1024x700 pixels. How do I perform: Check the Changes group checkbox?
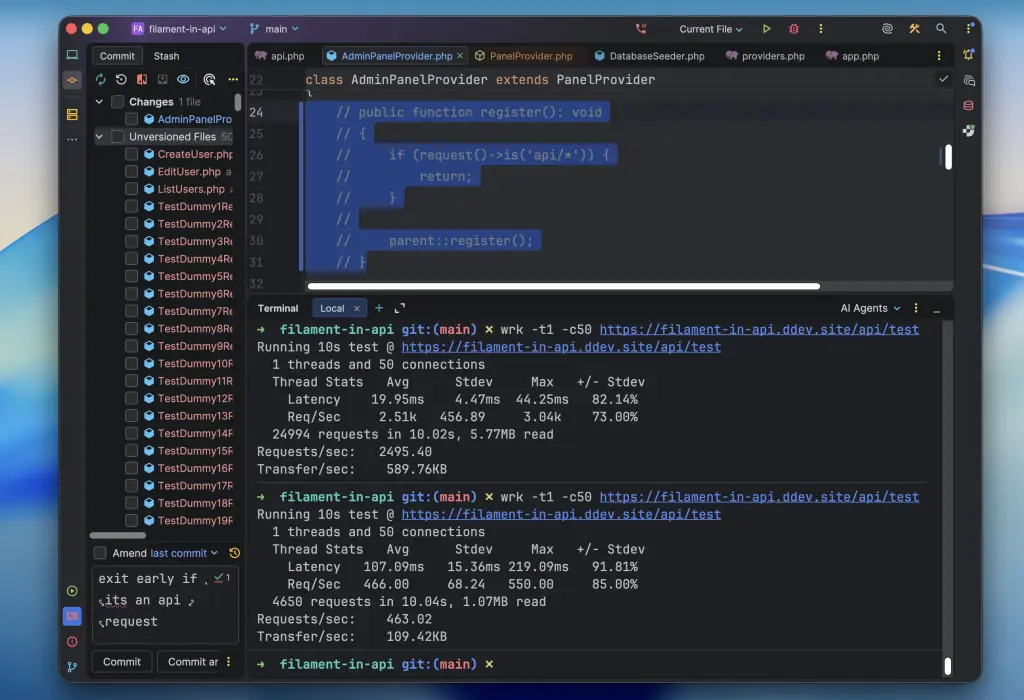pos(118,101)
